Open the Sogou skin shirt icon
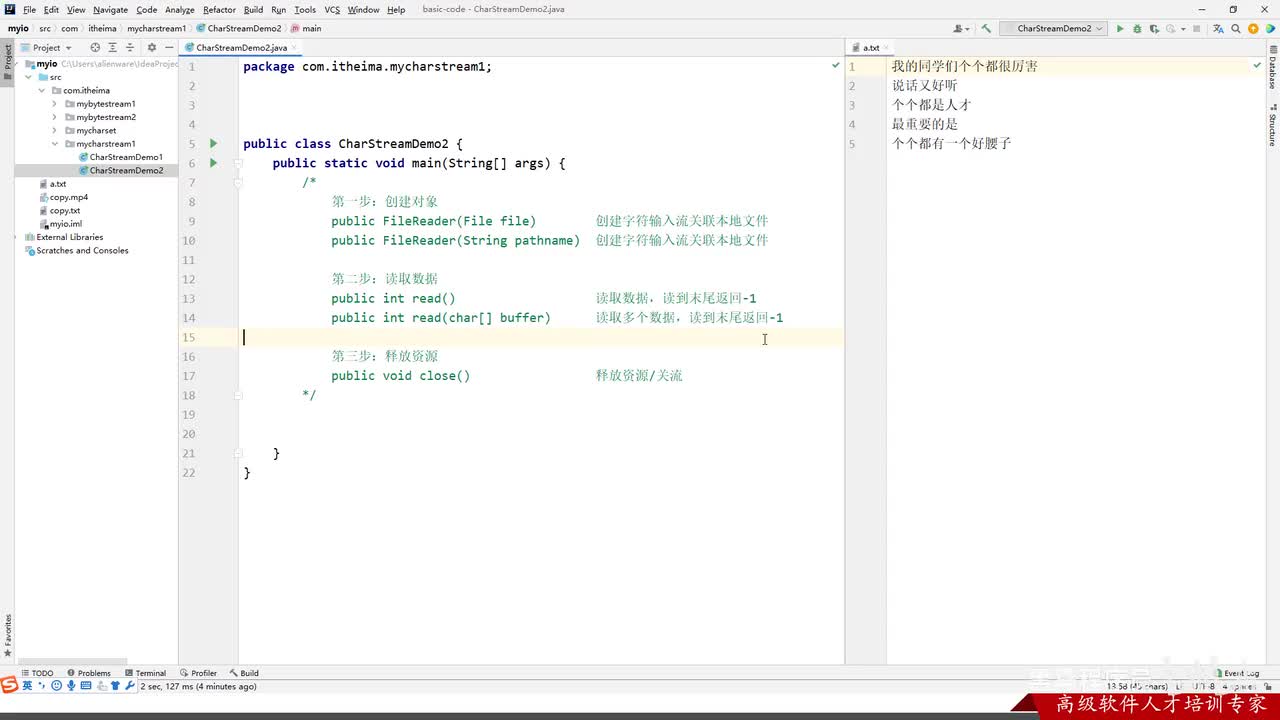 click(115, 686)
